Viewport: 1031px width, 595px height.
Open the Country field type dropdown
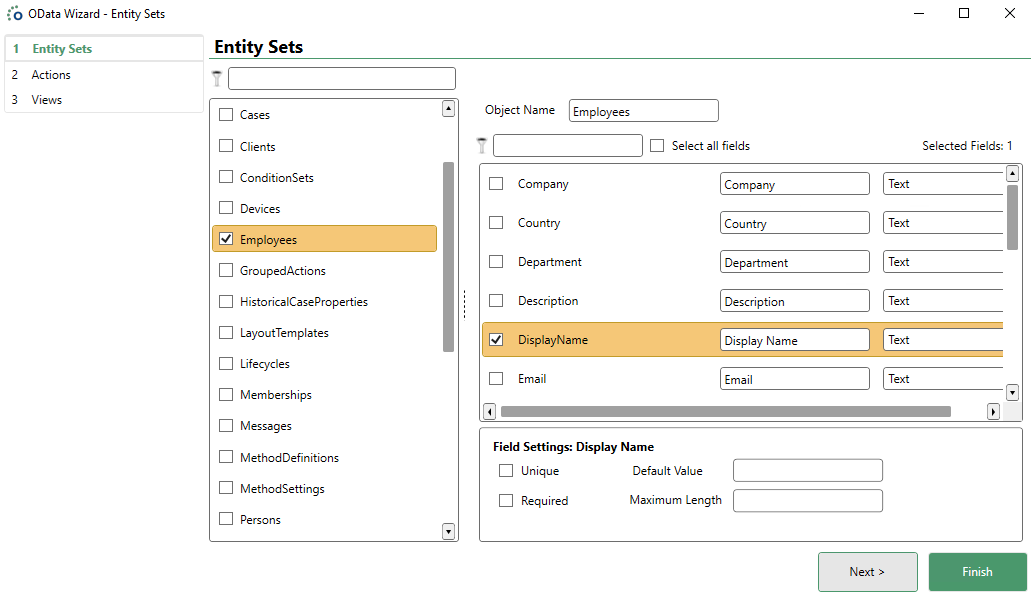pyautogui.click(x=943, y=223)
